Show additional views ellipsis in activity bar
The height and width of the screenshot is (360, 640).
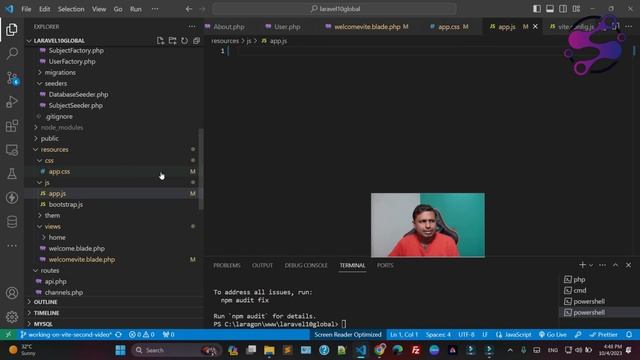click(12, 246)
